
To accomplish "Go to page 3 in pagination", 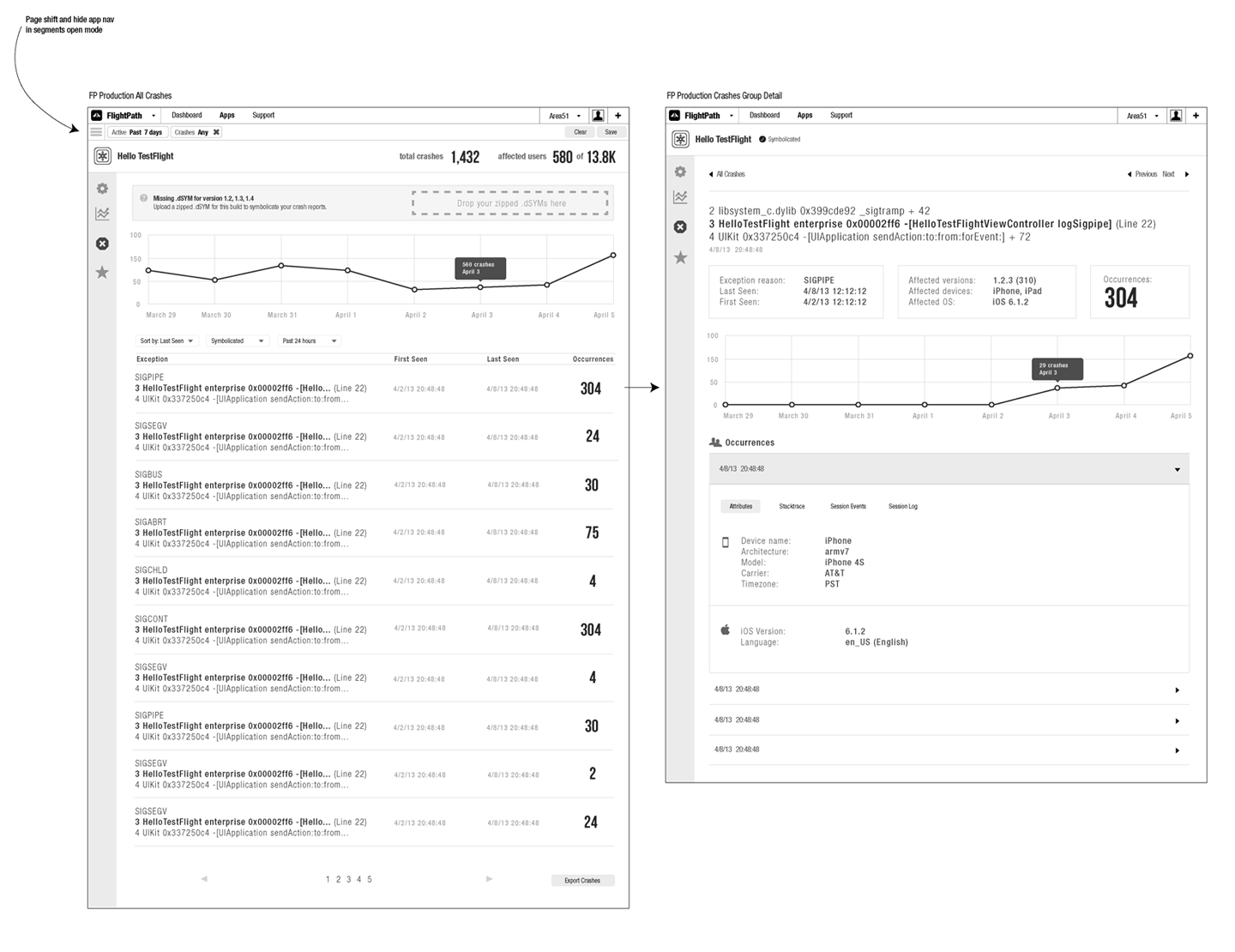I will pyautogui.click(x=348, y=880).
